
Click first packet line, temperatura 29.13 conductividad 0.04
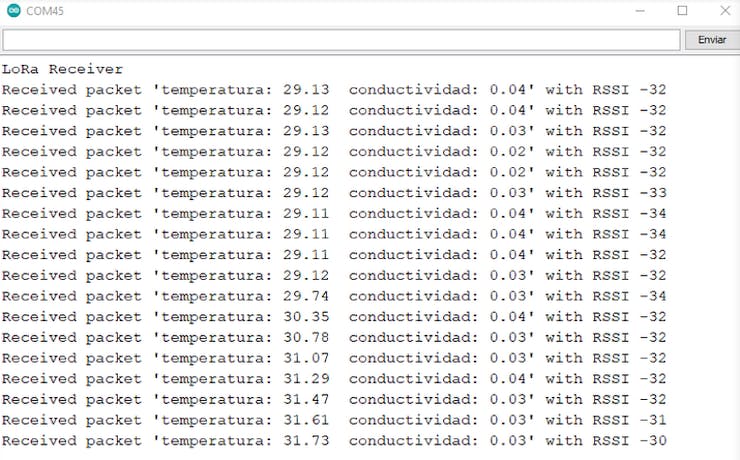tap(333, 90)
